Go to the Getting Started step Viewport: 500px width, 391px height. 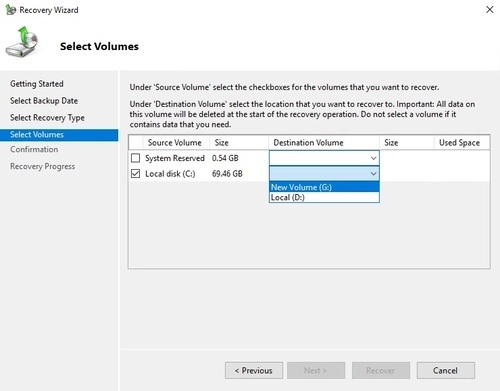point(37,84)
